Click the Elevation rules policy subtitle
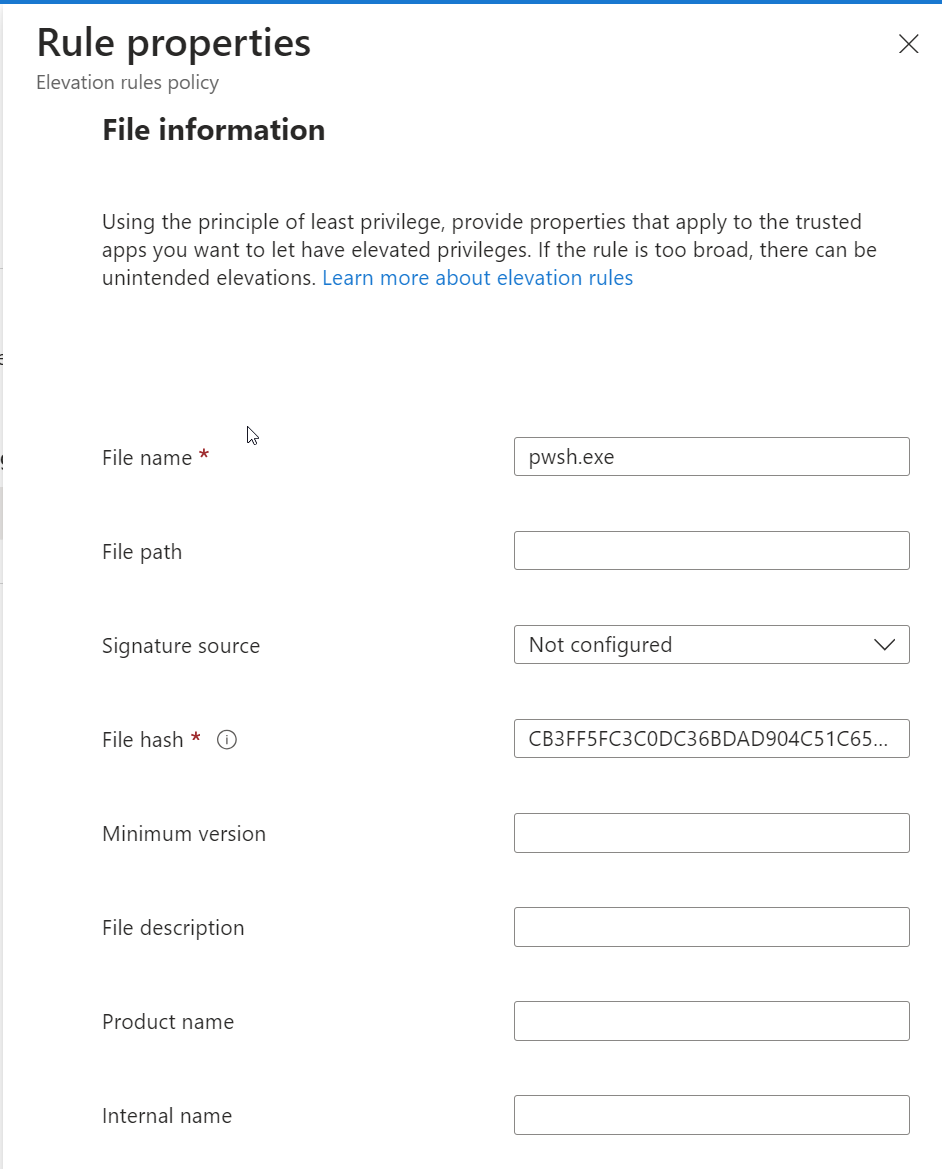 127,83
